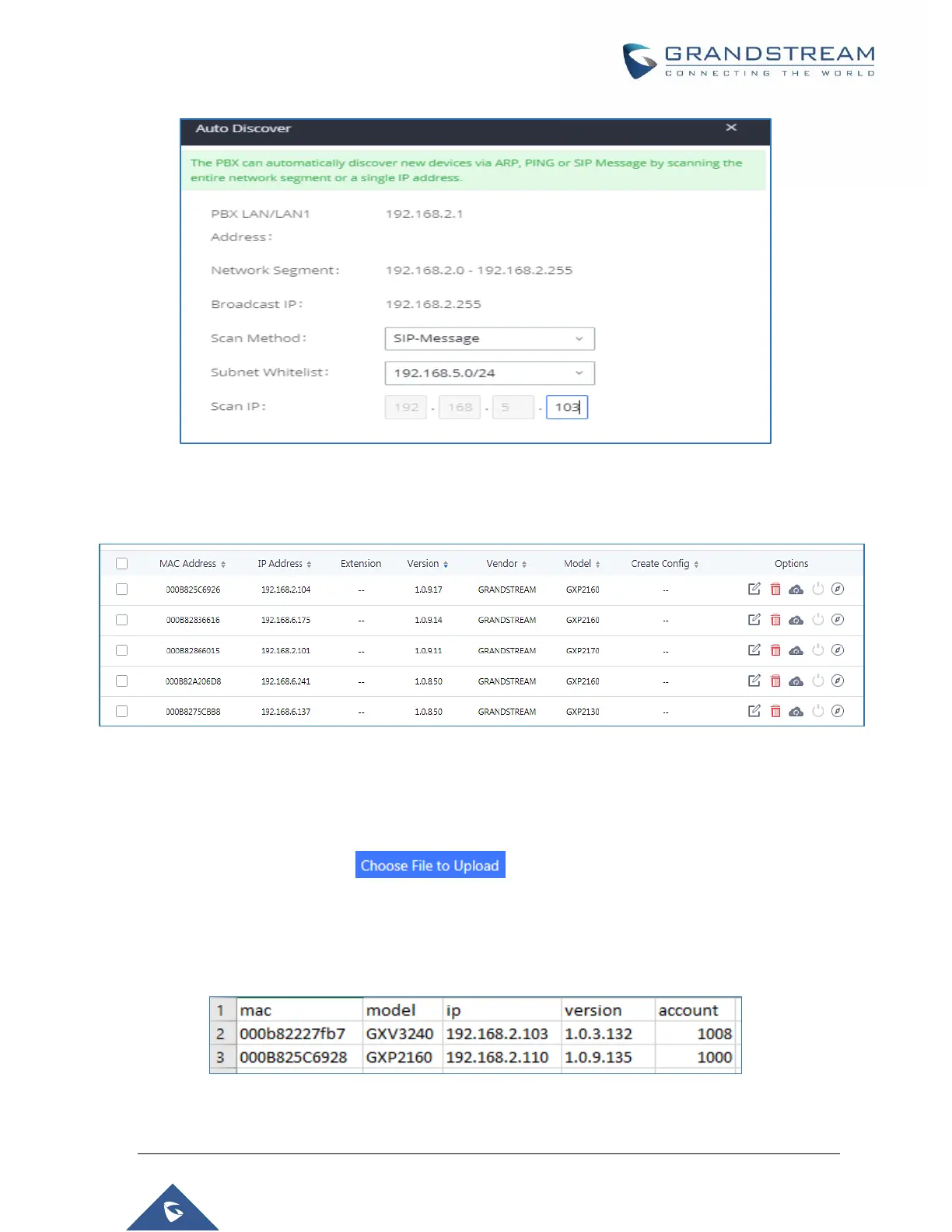Open the Scan Method SIP-Message dropdown
The height and width of the screenshot is (1232, 952).
489,338
